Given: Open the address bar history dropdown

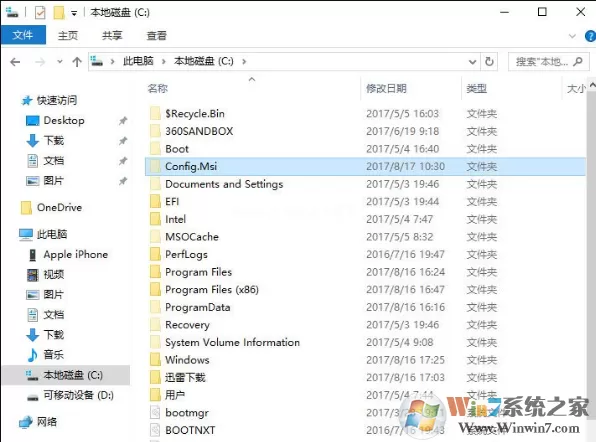Looking at the screenshot, I should [x=472, y=62].
